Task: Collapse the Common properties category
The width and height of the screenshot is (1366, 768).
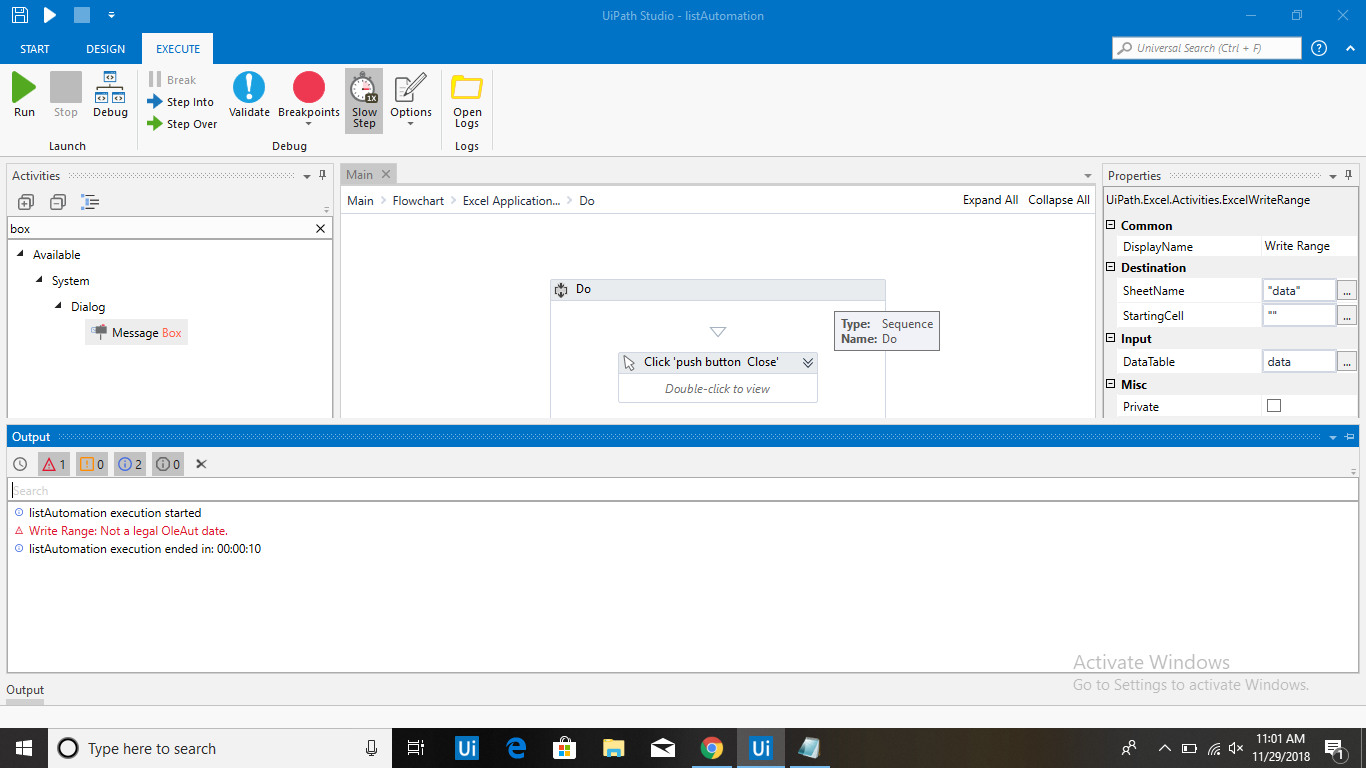Action: (x=1111, y=226)
